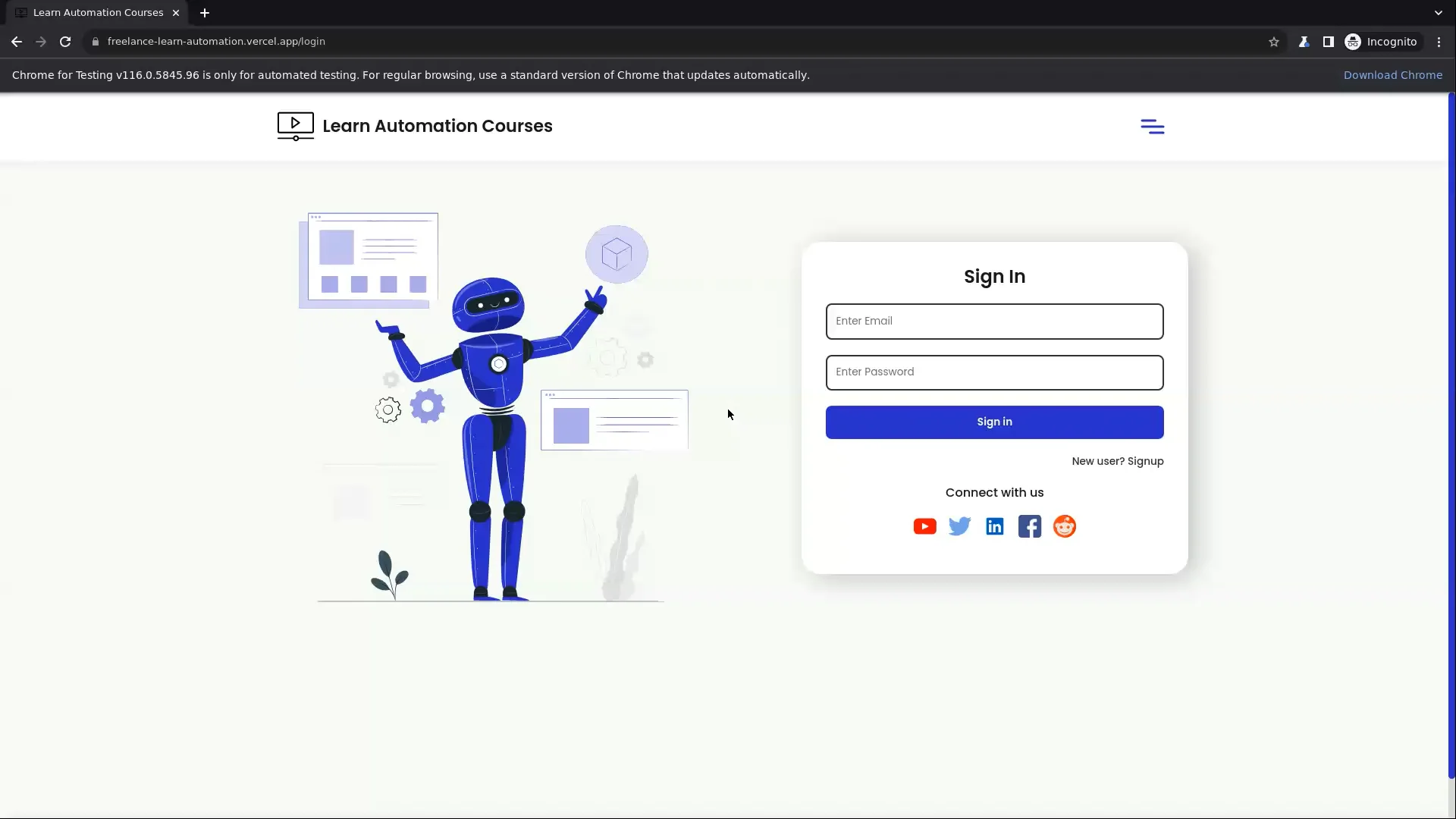This screenshot has width=1456, height=819.
Task: Open the Chrome Labs beaker icon
Action: [1304, 42]
